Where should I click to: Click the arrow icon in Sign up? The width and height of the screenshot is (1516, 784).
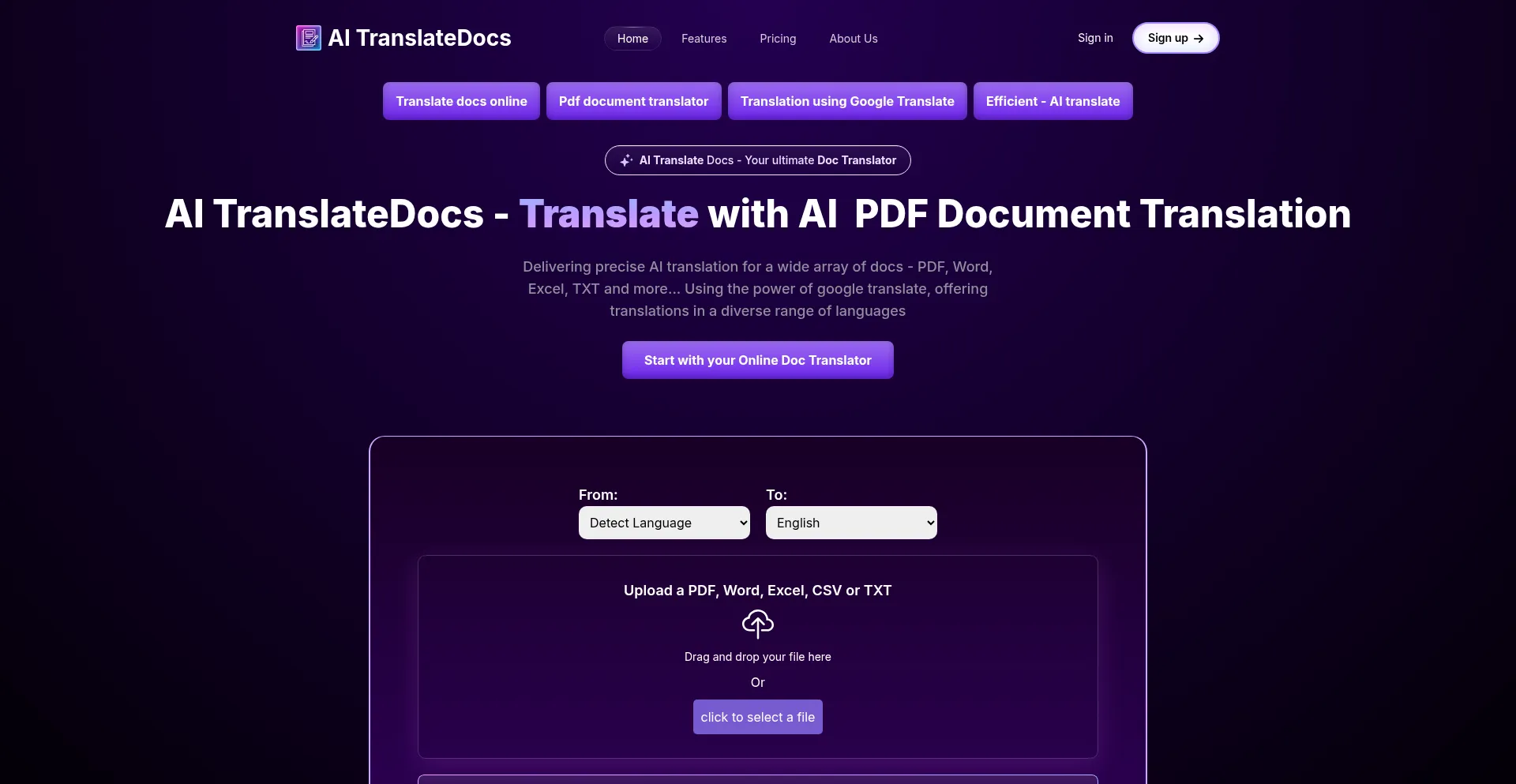1199,39
